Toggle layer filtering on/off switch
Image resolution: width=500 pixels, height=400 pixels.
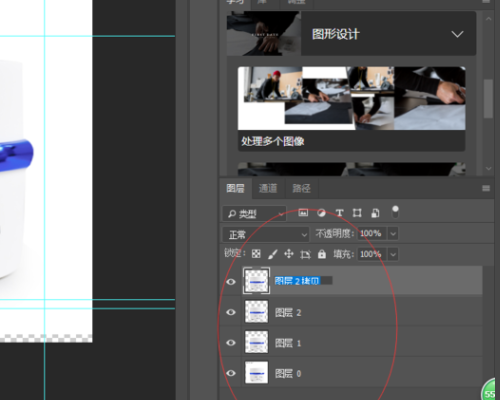pyautogui.click(x=395, y=212)
